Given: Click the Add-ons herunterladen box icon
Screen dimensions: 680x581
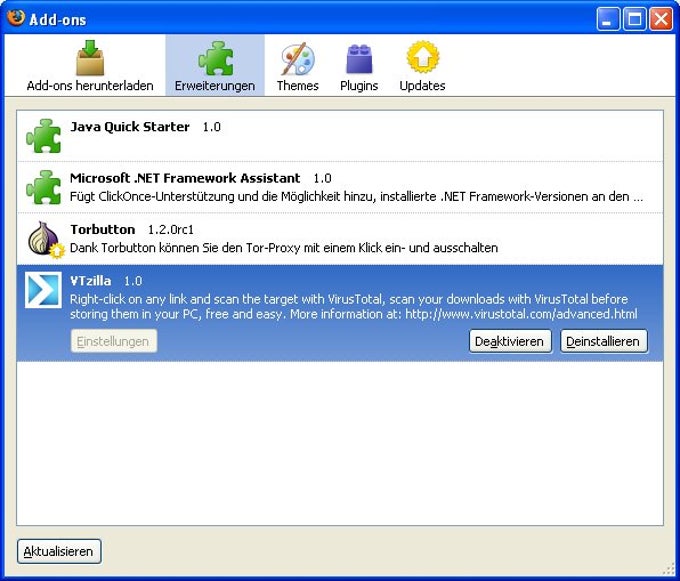Looking at the screenshot, I should coord(90,58).
